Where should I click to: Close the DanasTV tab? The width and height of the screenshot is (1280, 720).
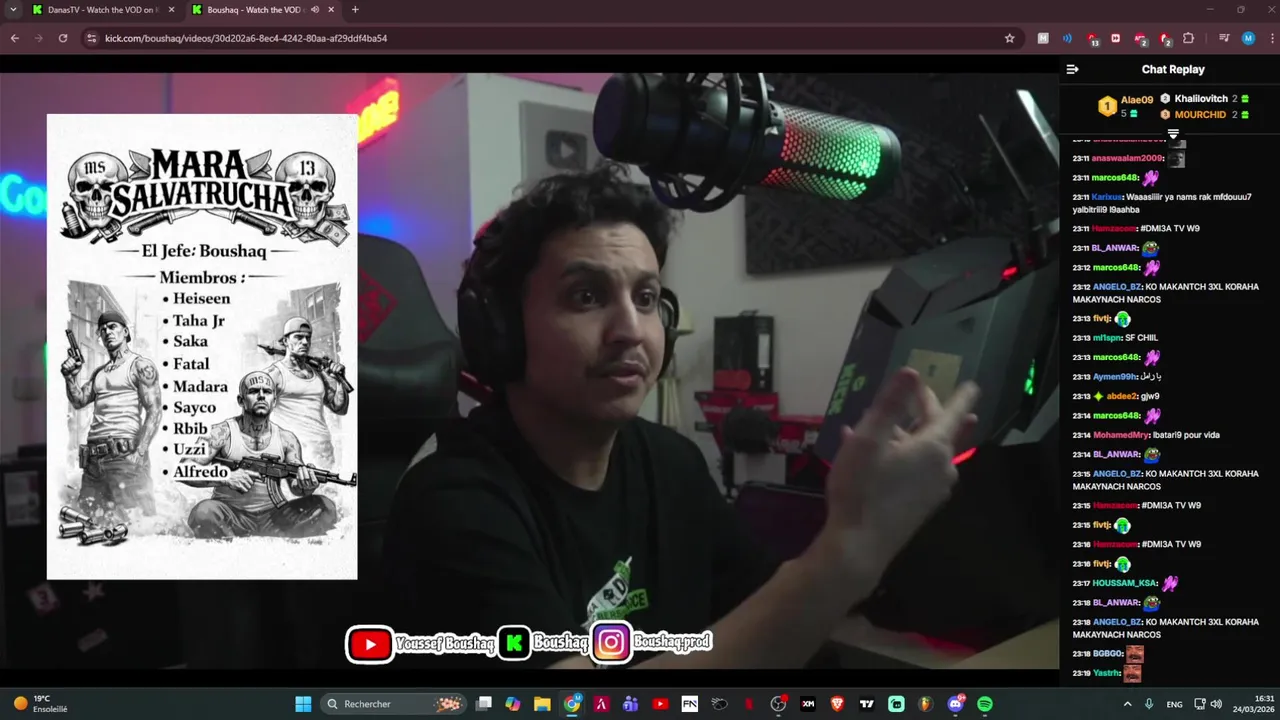pos(171,10)
